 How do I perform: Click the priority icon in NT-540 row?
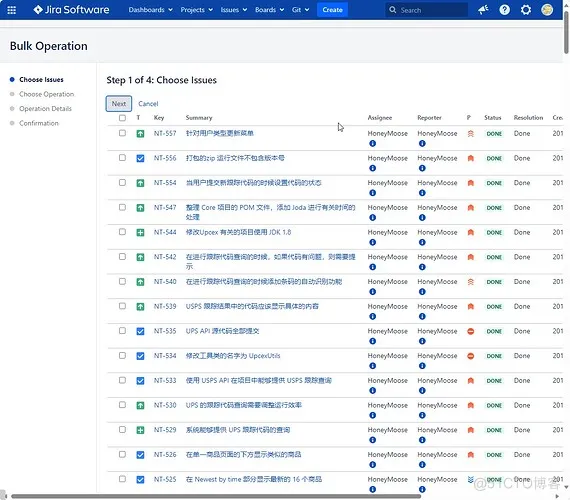coord(470,282)
